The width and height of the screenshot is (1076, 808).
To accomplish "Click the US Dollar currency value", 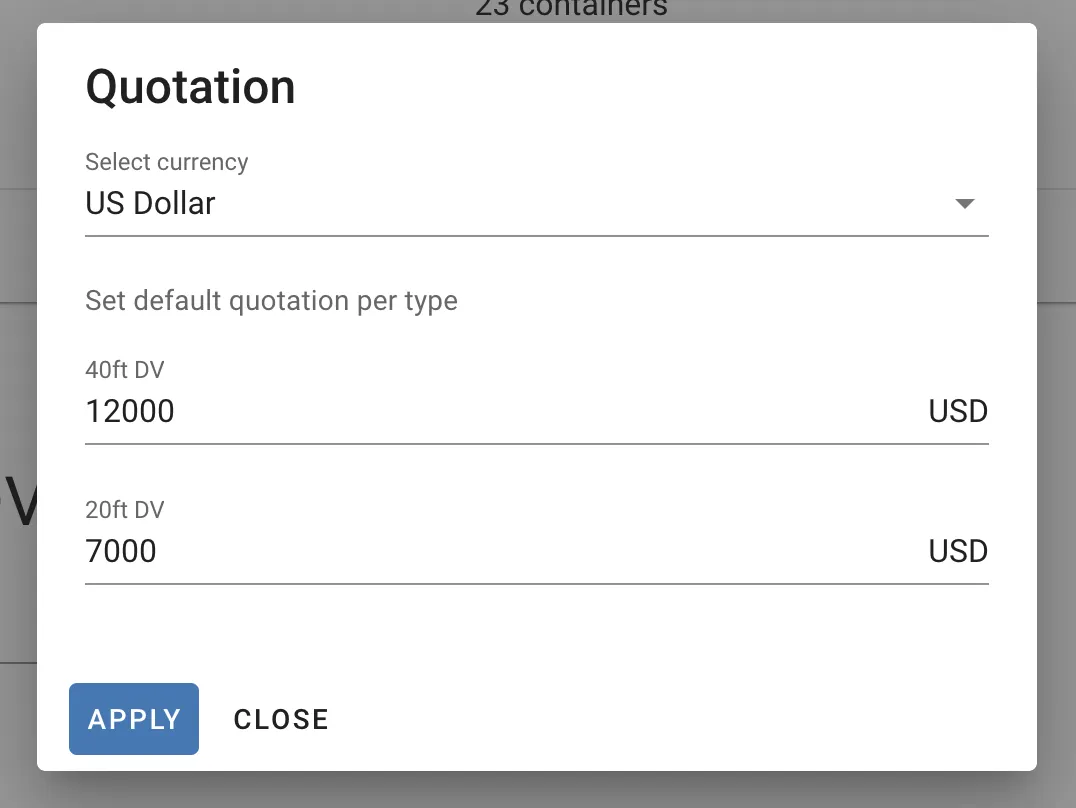I will point(150,203).
